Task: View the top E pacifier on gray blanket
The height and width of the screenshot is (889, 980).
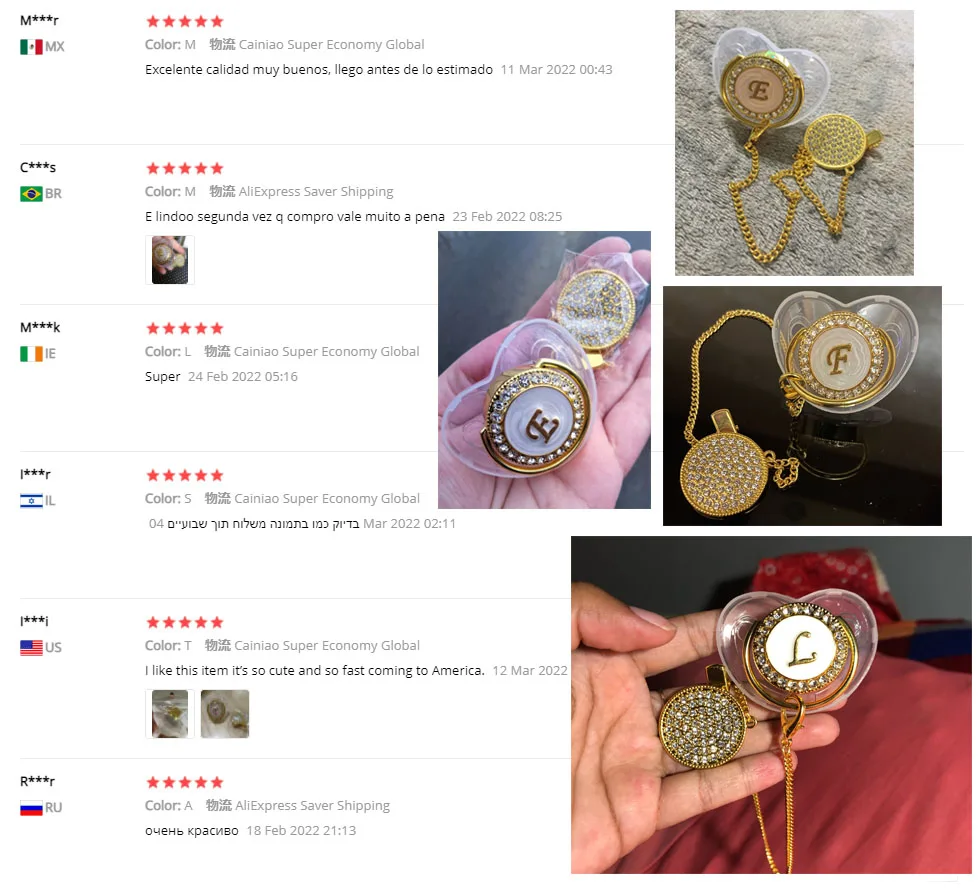Action: click(794, 143)
